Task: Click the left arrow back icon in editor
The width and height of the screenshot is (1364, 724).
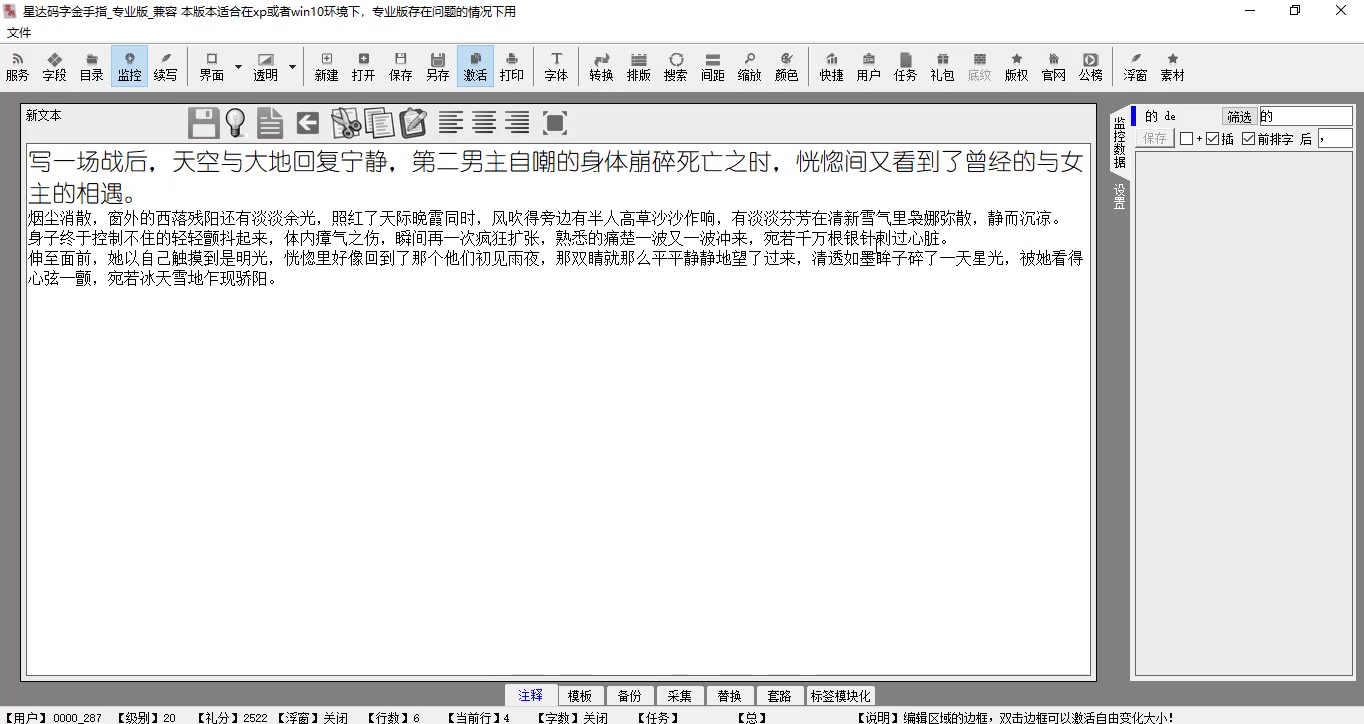Action: [308, 123]
